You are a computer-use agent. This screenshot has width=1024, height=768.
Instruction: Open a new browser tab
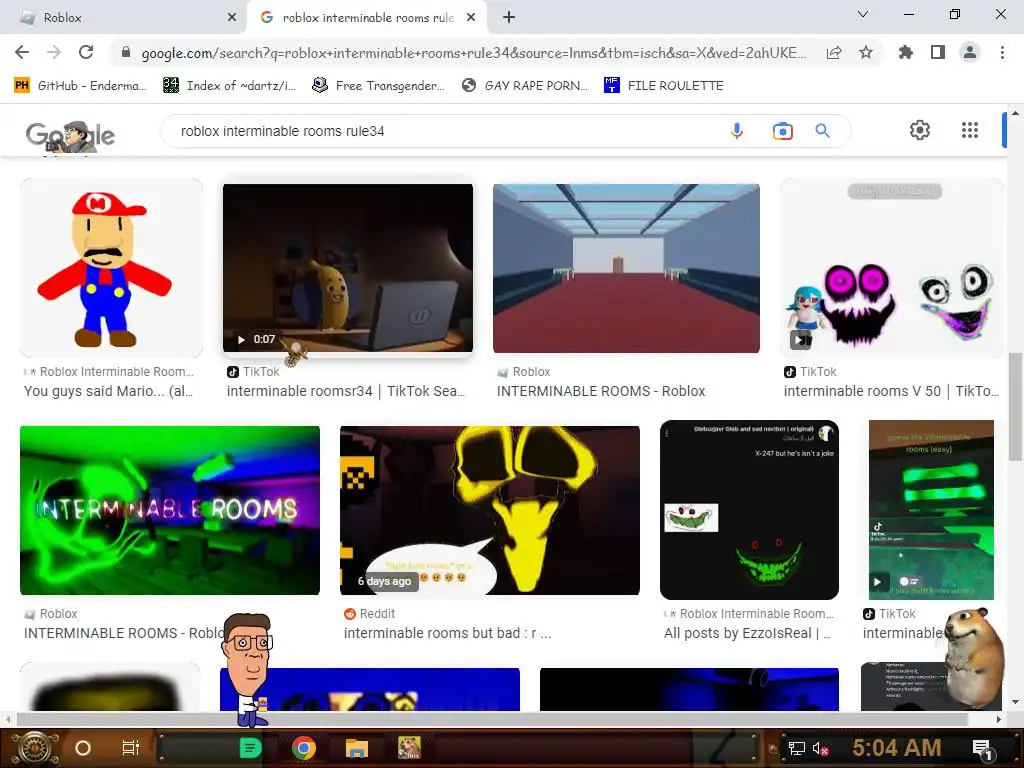509,17
